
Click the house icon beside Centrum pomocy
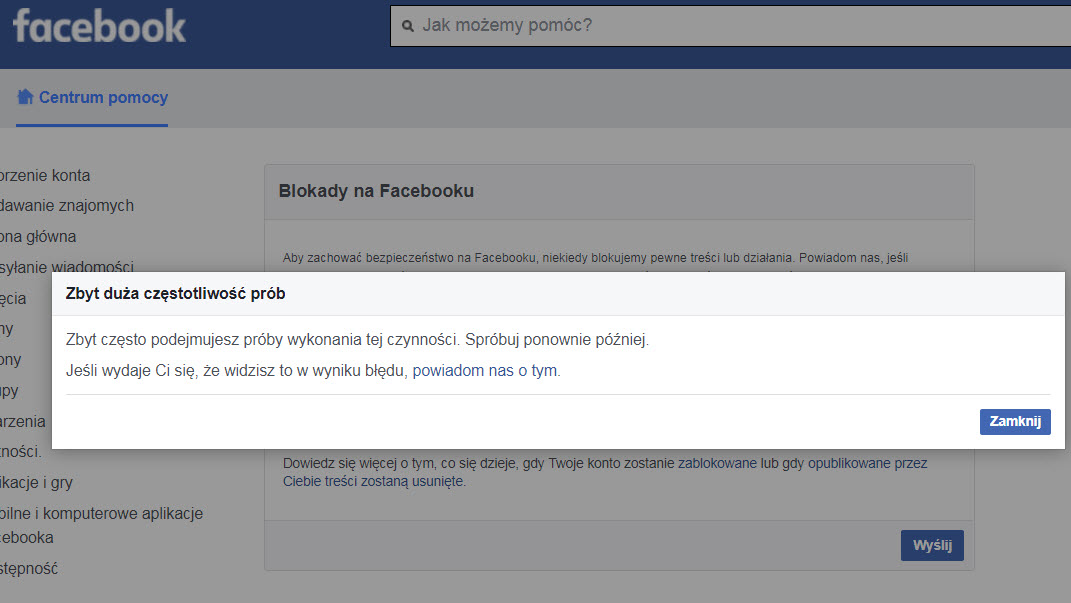25,97
